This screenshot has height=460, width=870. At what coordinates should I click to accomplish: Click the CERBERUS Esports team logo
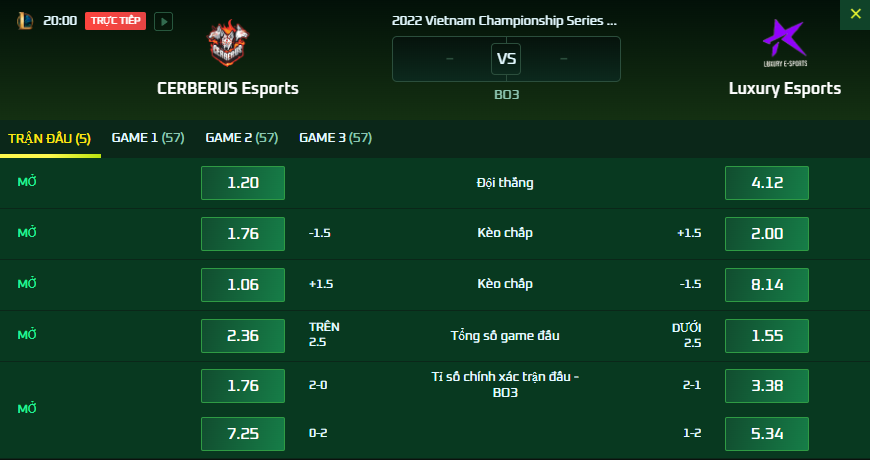[227, 43]
